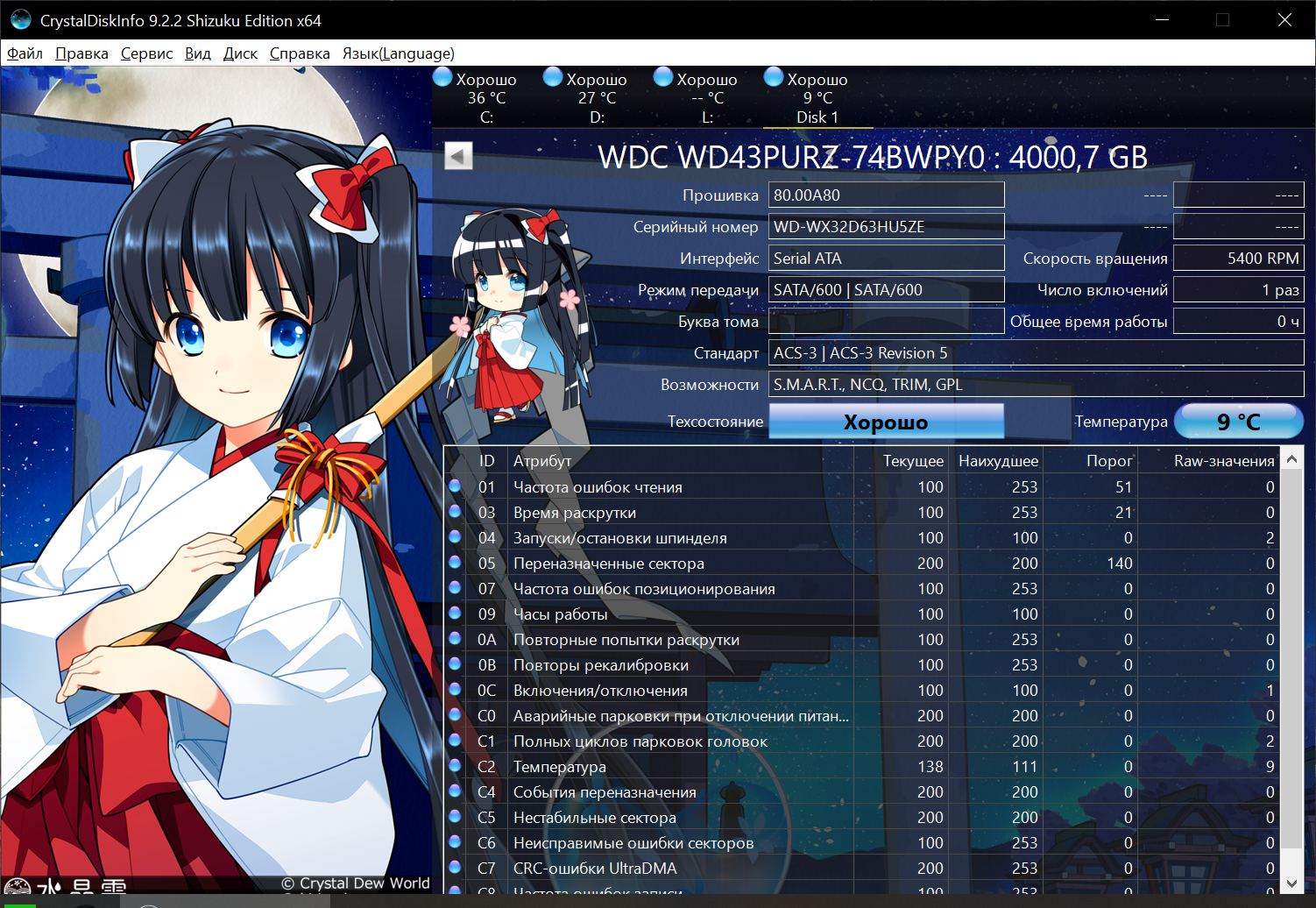
Task: Click status orb of attribute 03 row
Action: (455, 511)
